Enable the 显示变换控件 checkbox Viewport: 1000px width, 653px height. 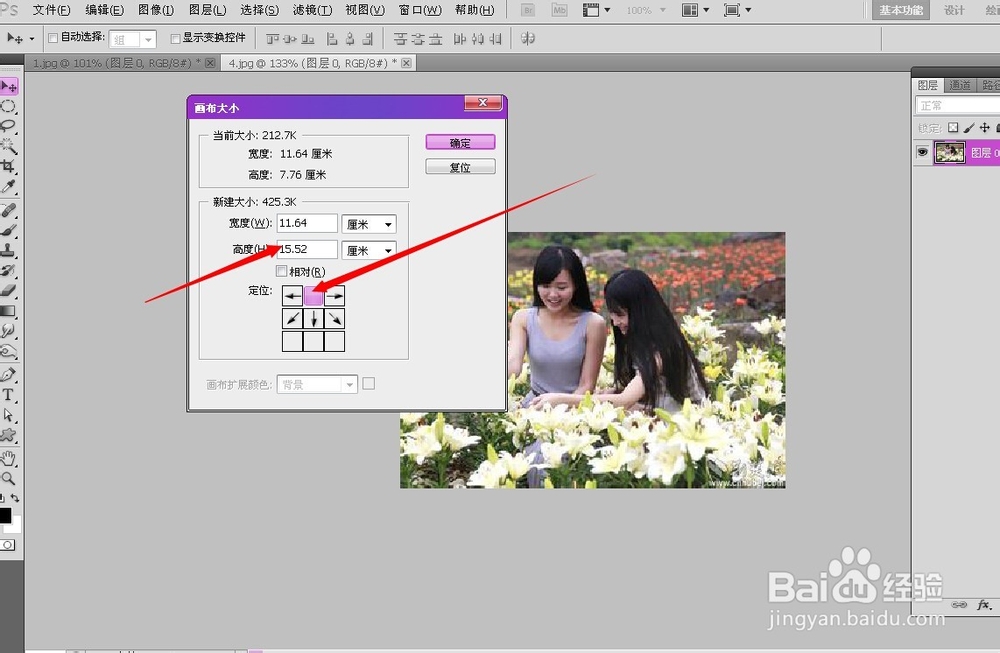tap(175, 39)
